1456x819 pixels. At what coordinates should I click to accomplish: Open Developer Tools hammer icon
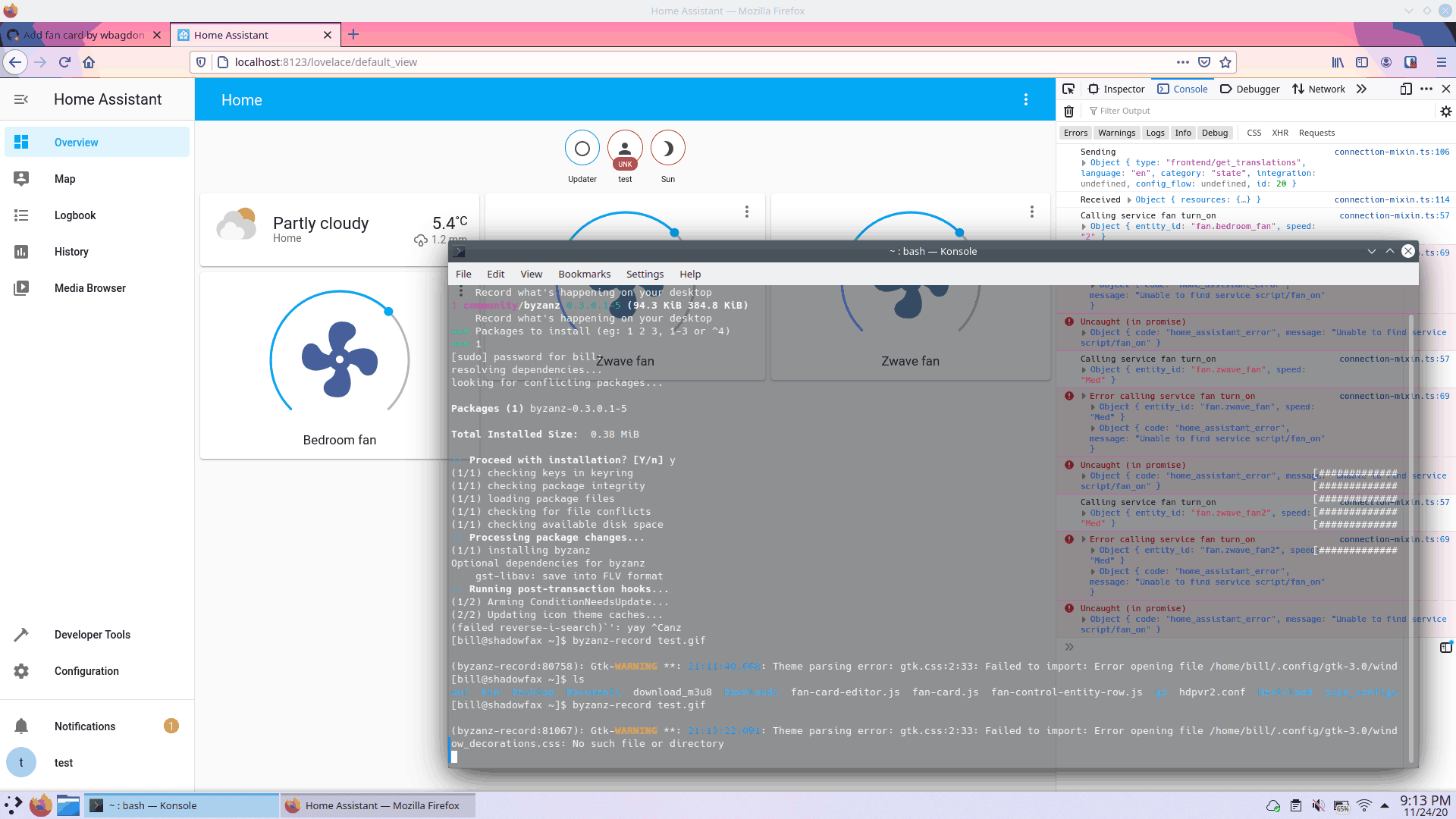pos(21,635)
